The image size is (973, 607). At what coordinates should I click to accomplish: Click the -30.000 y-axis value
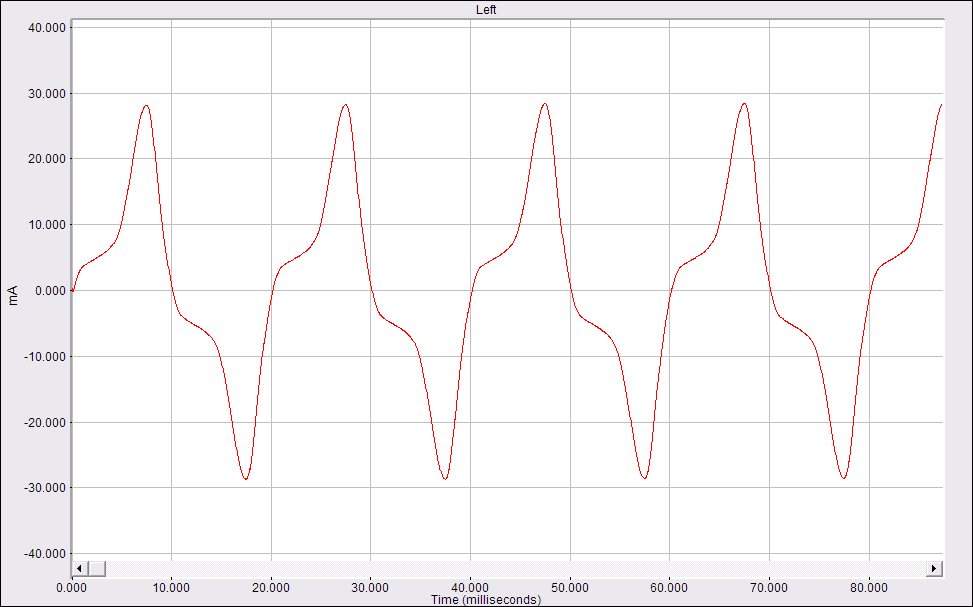(45, 488)
